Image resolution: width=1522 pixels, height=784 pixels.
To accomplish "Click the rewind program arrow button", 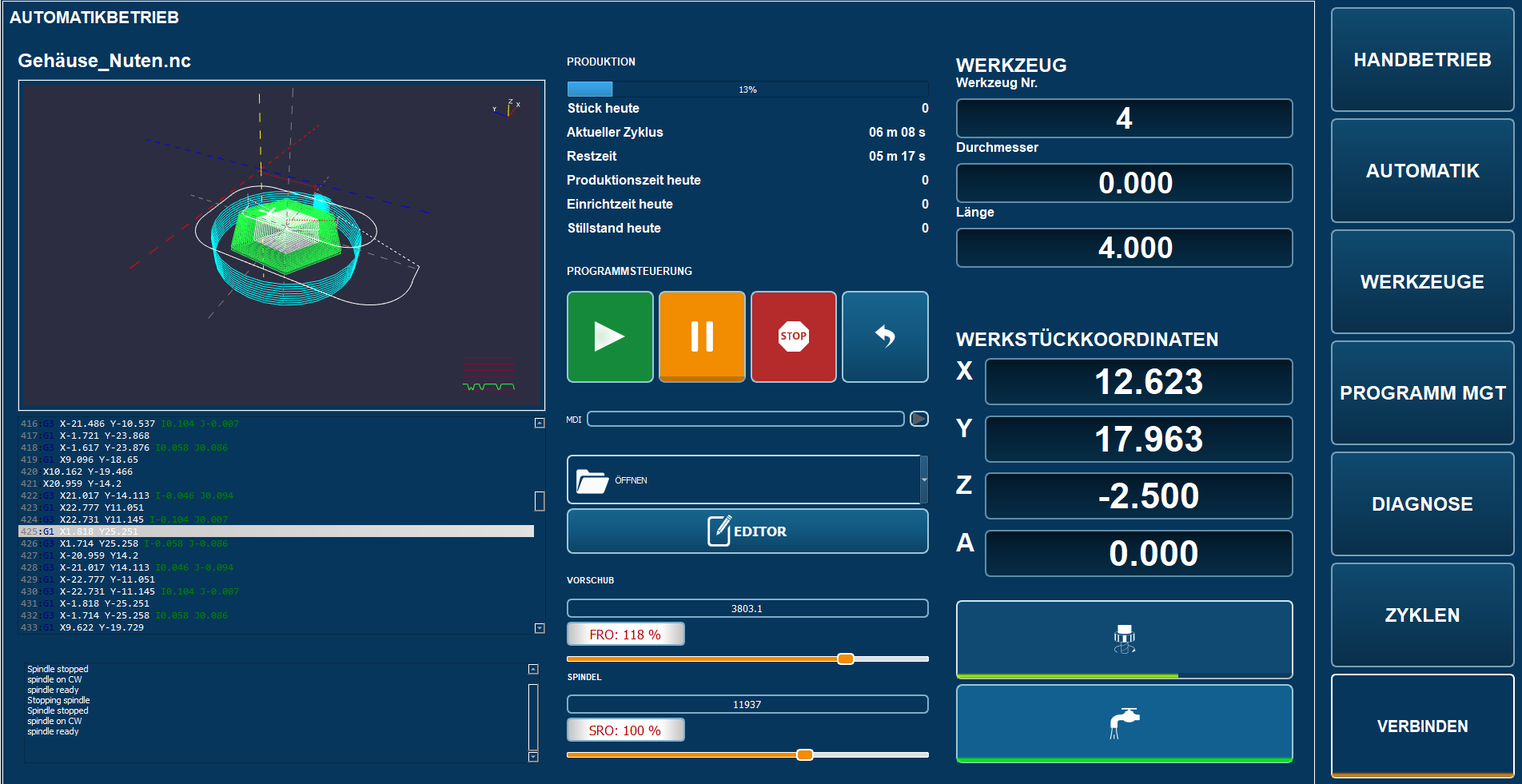I will (885, 336).
